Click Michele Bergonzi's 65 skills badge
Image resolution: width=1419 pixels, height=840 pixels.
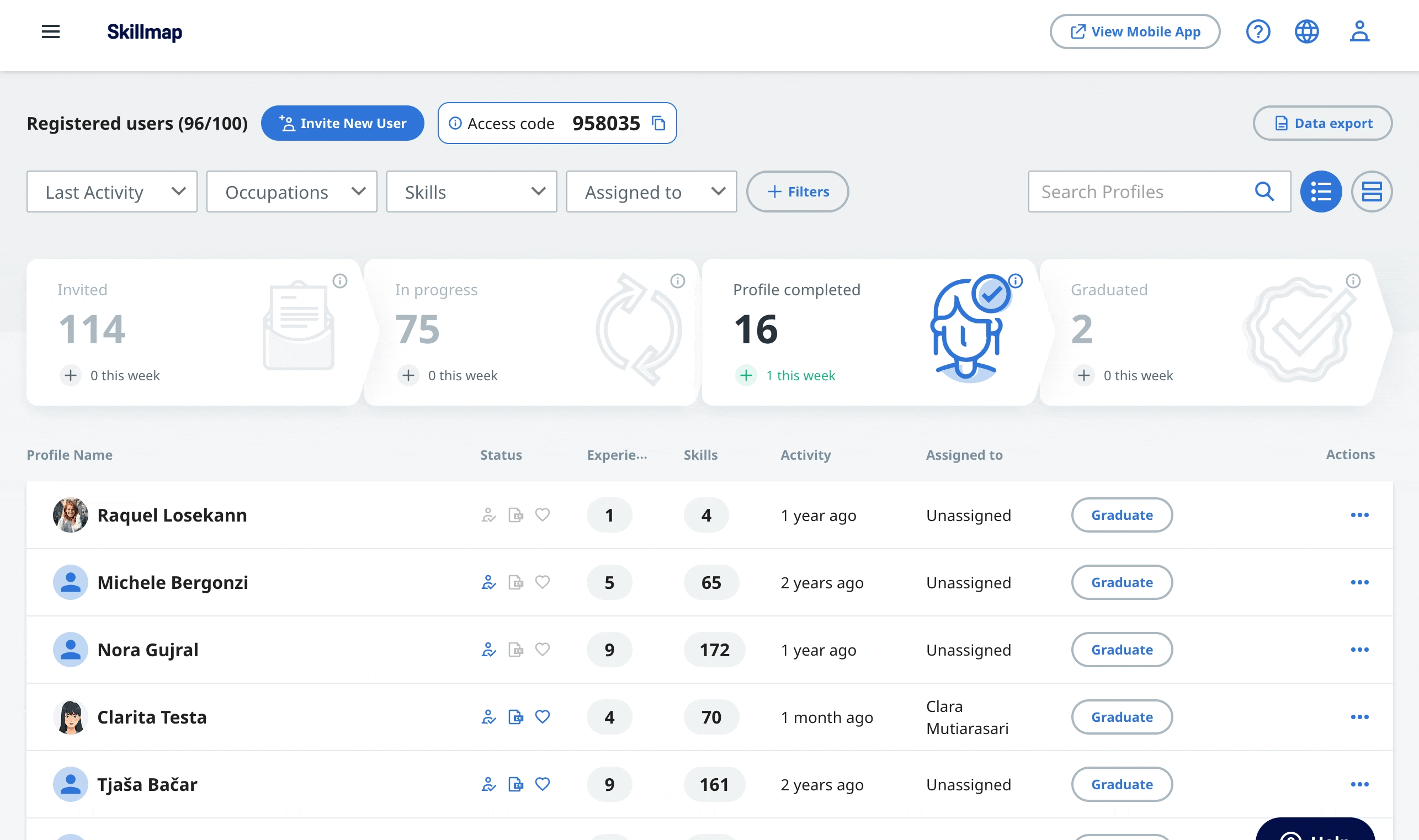[x=711, y=582]
